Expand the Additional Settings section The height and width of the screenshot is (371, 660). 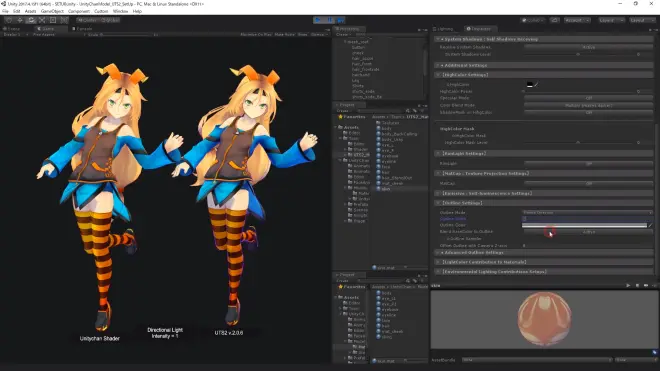[x=544, y=65]
